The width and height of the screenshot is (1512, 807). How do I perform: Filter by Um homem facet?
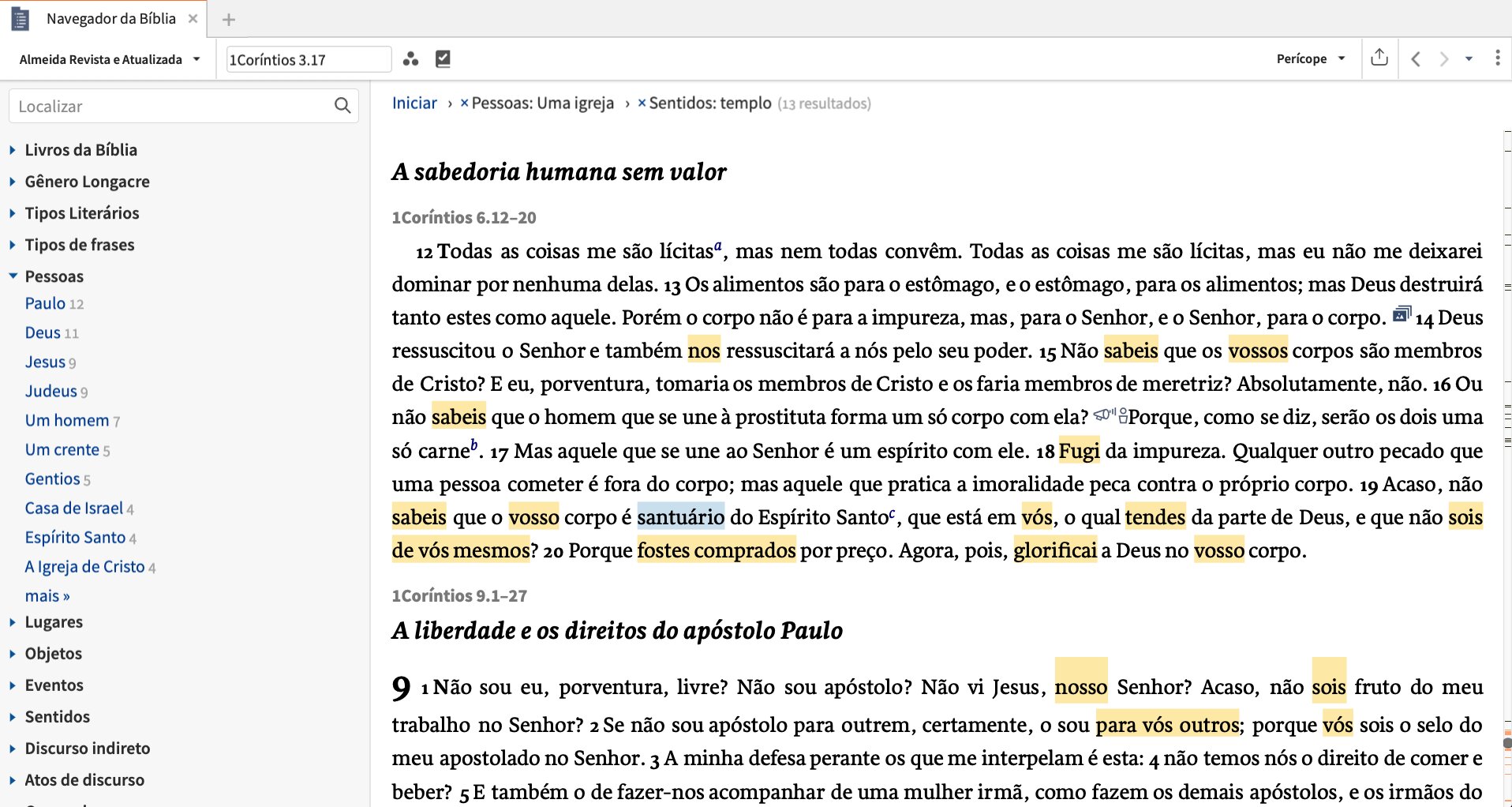pos(67,420)
